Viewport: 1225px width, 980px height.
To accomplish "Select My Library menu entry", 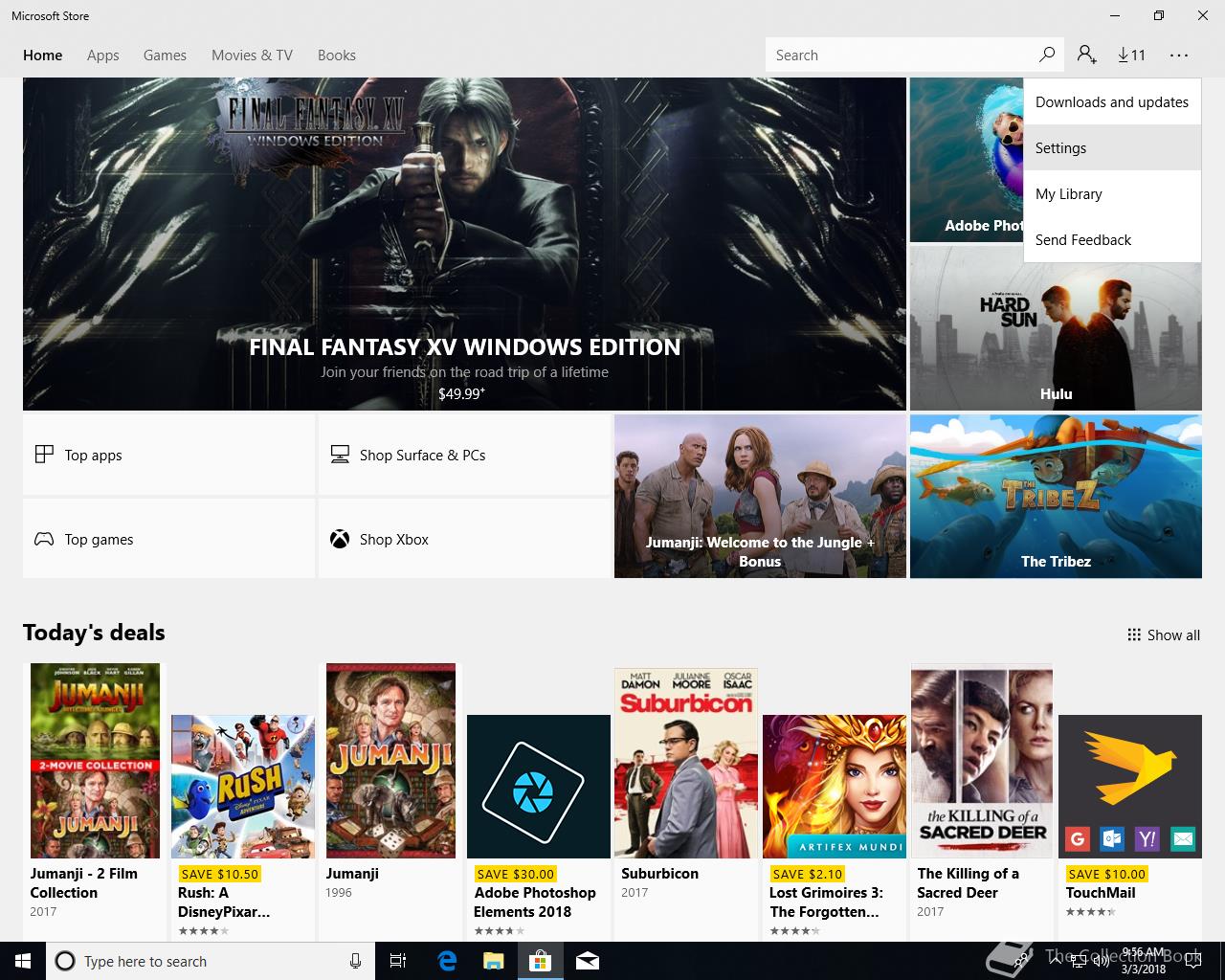I will point(1112,193).
